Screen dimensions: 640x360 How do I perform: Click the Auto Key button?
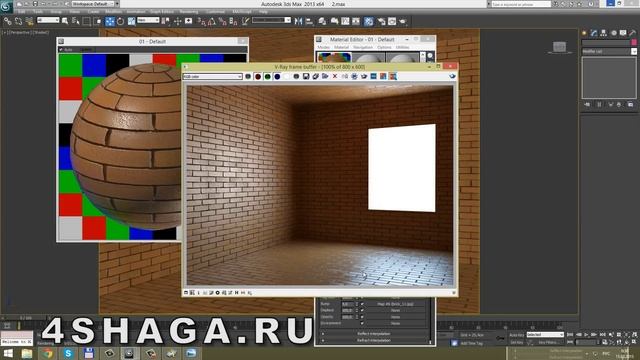517,335
